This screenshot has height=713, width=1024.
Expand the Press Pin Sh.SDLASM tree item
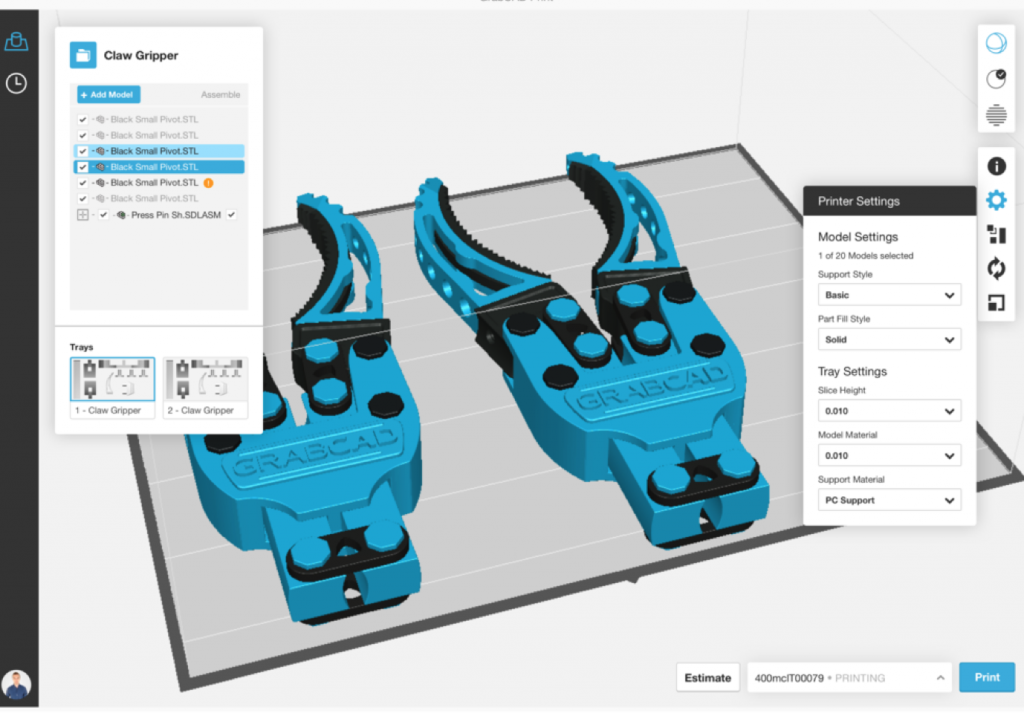tap(82, 214)
